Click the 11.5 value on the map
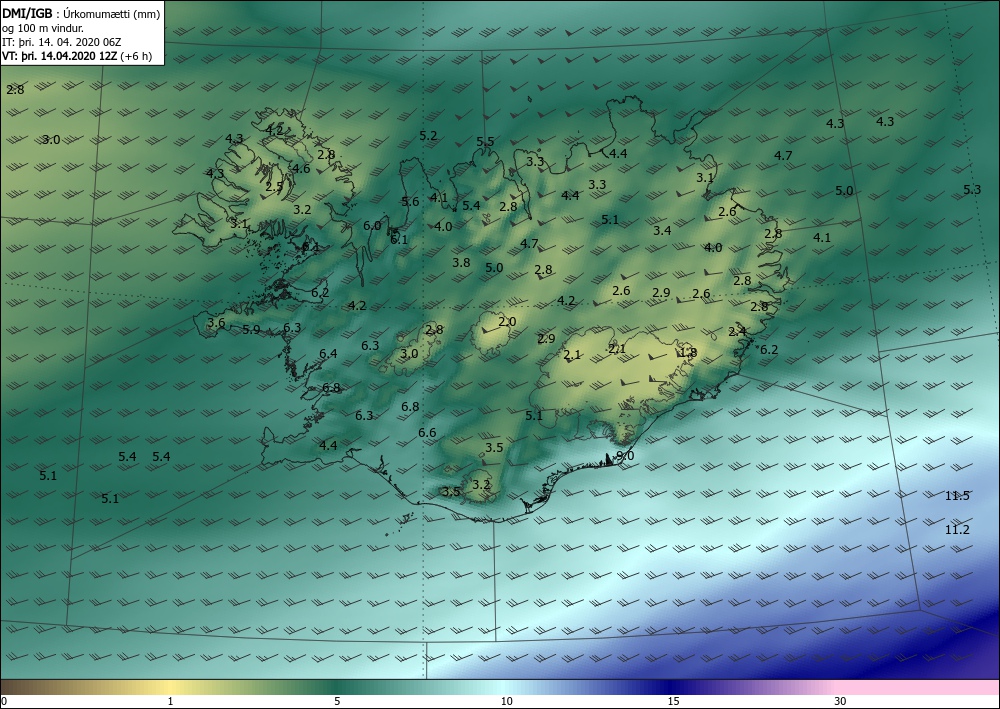Screen dimensions: 1000x709 point(957,495)
